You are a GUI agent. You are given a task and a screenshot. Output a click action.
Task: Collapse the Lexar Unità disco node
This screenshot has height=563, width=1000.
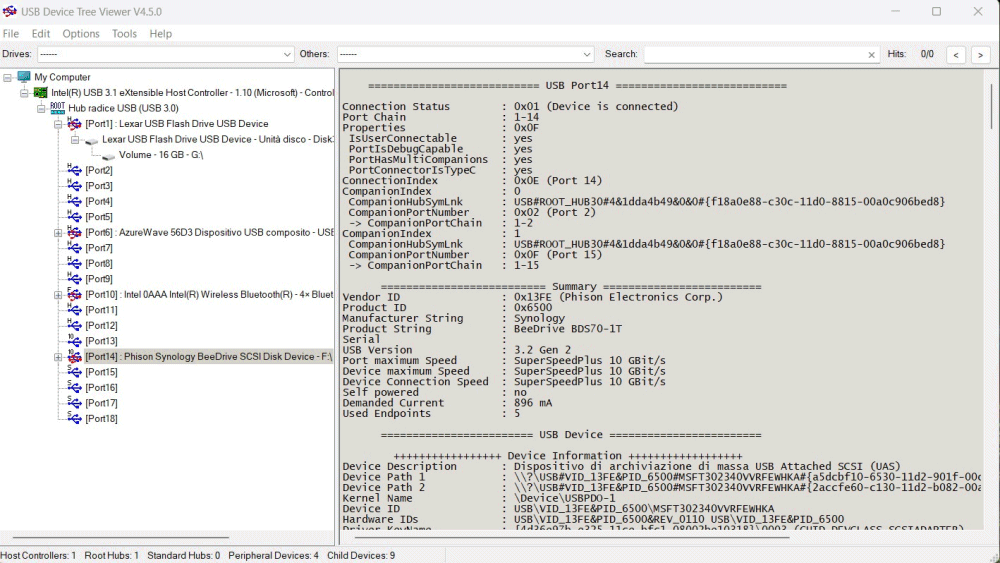click(x=75, y=140)
